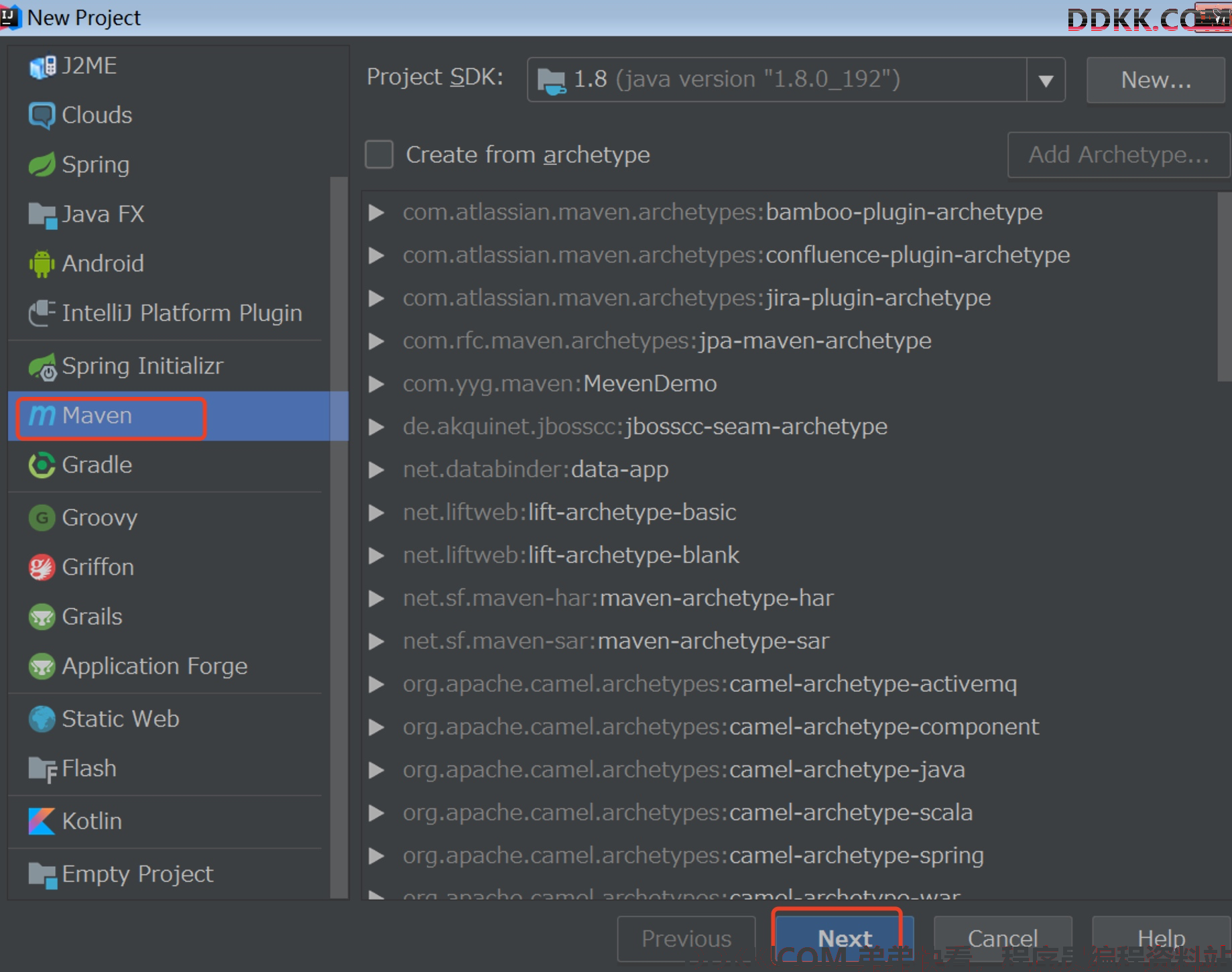Expand bamboo-plugin-archetype node

(x=377, y=212)
